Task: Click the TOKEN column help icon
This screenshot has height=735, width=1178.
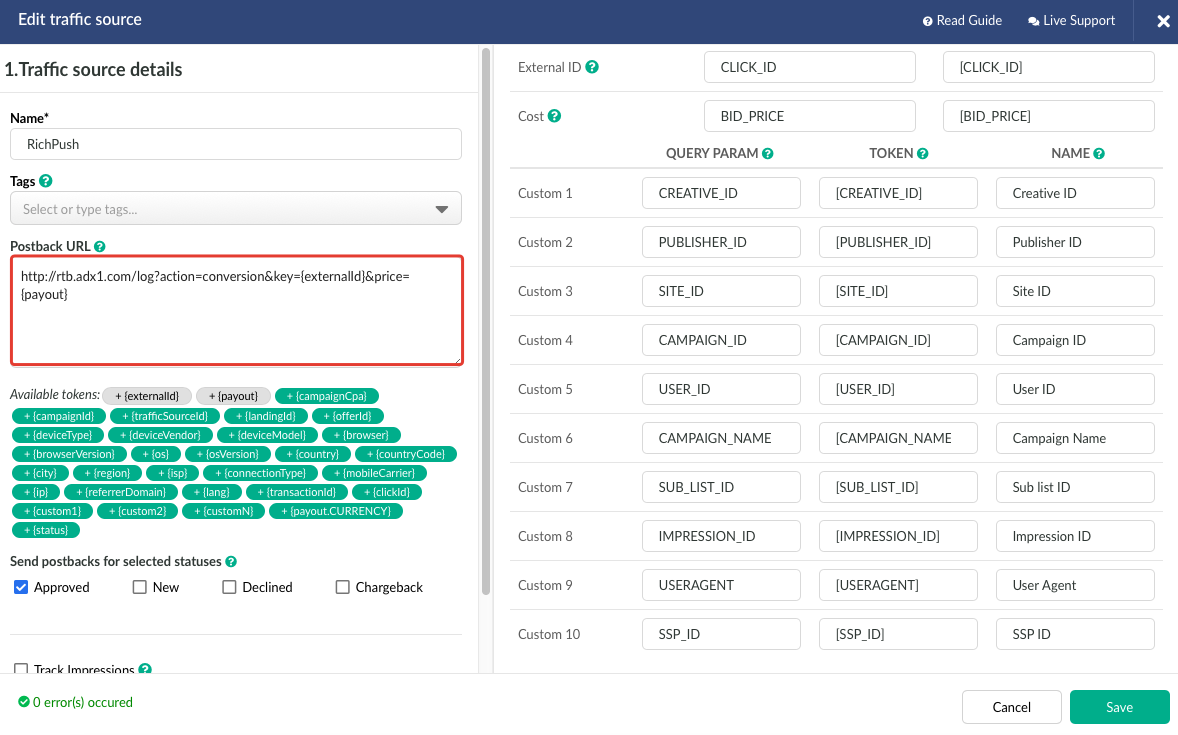Action: click(x=923, y=153)
